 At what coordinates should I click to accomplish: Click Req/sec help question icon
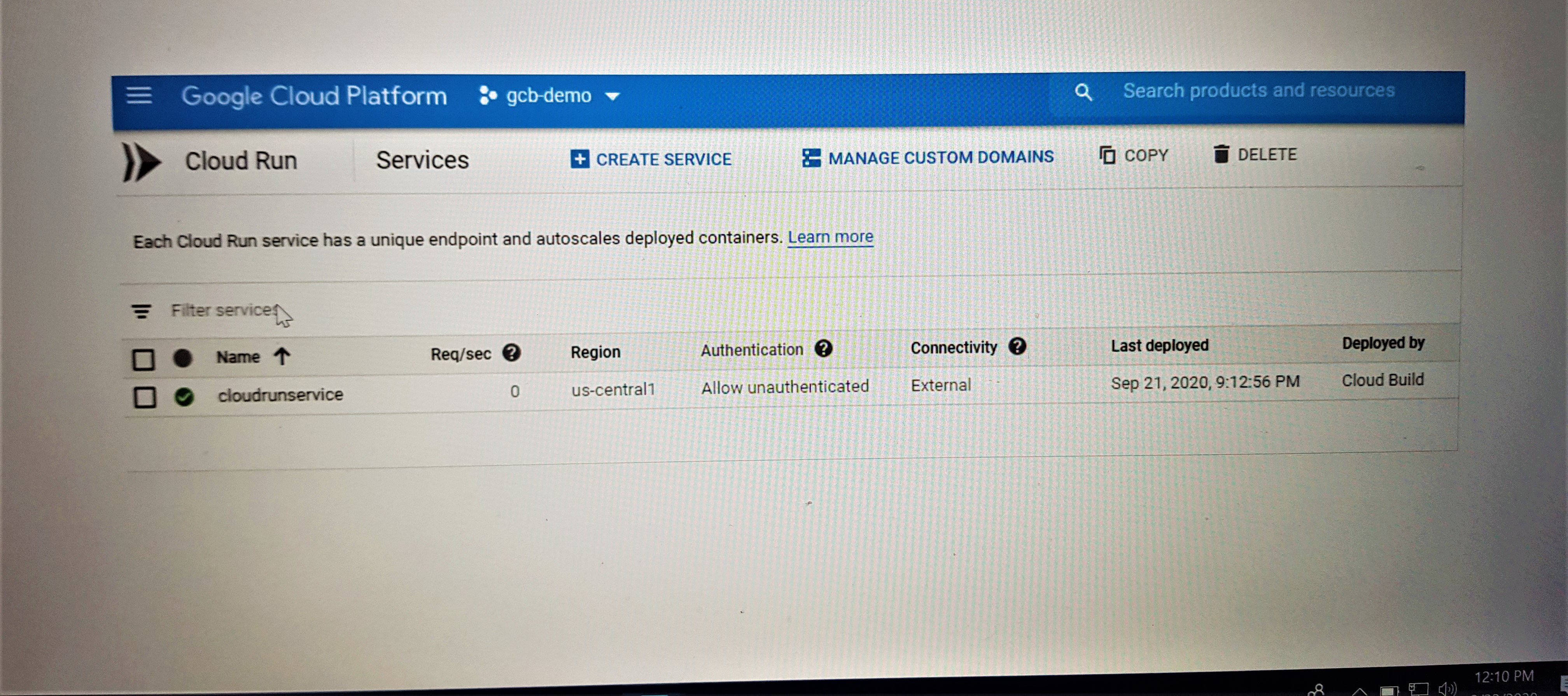pos(511,352)
